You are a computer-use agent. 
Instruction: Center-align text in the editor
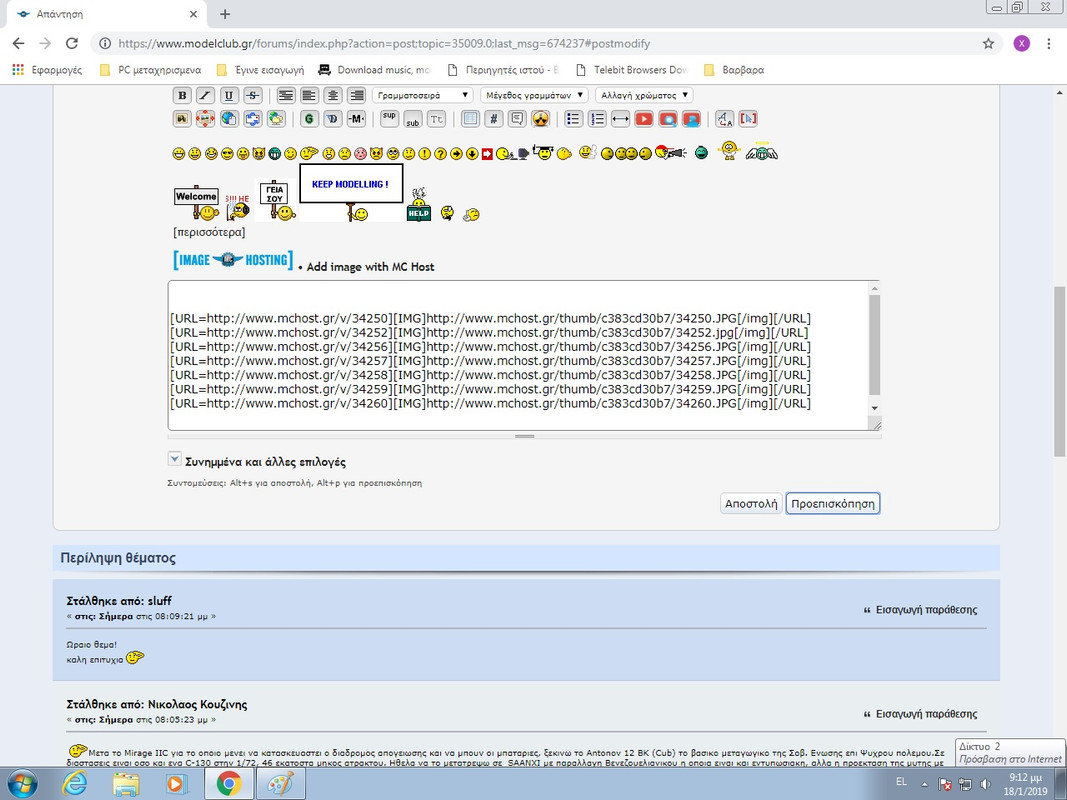click(333, 96)
